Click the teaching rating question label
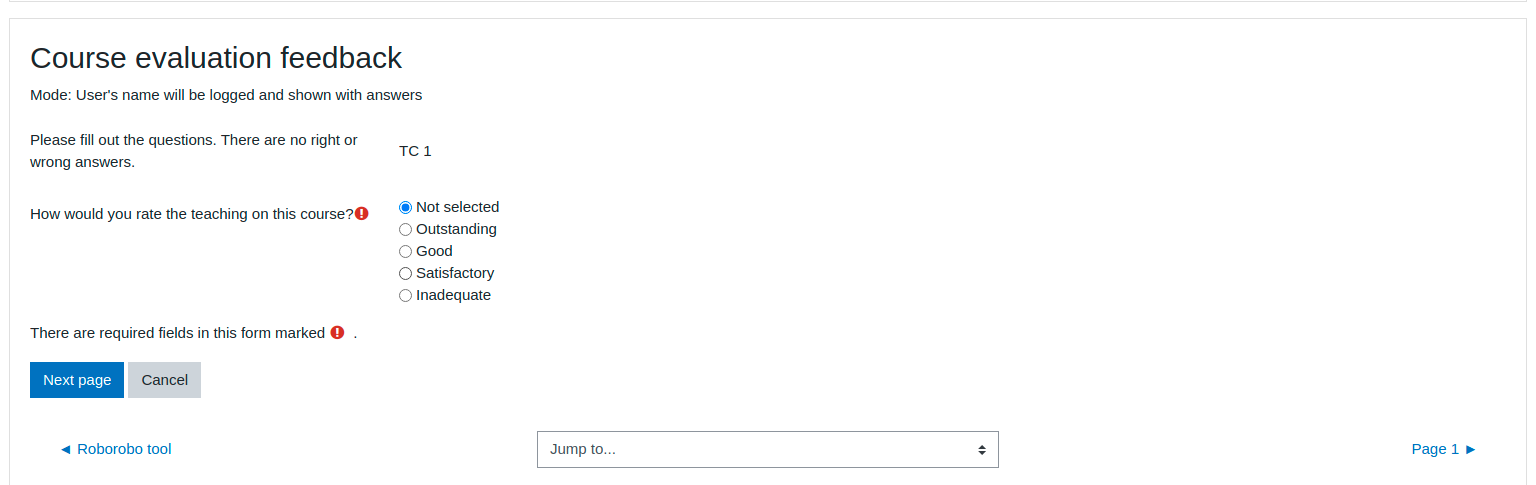Image resolution: width=1536 pixels, height=485 pixels. (x=192, y=213)
